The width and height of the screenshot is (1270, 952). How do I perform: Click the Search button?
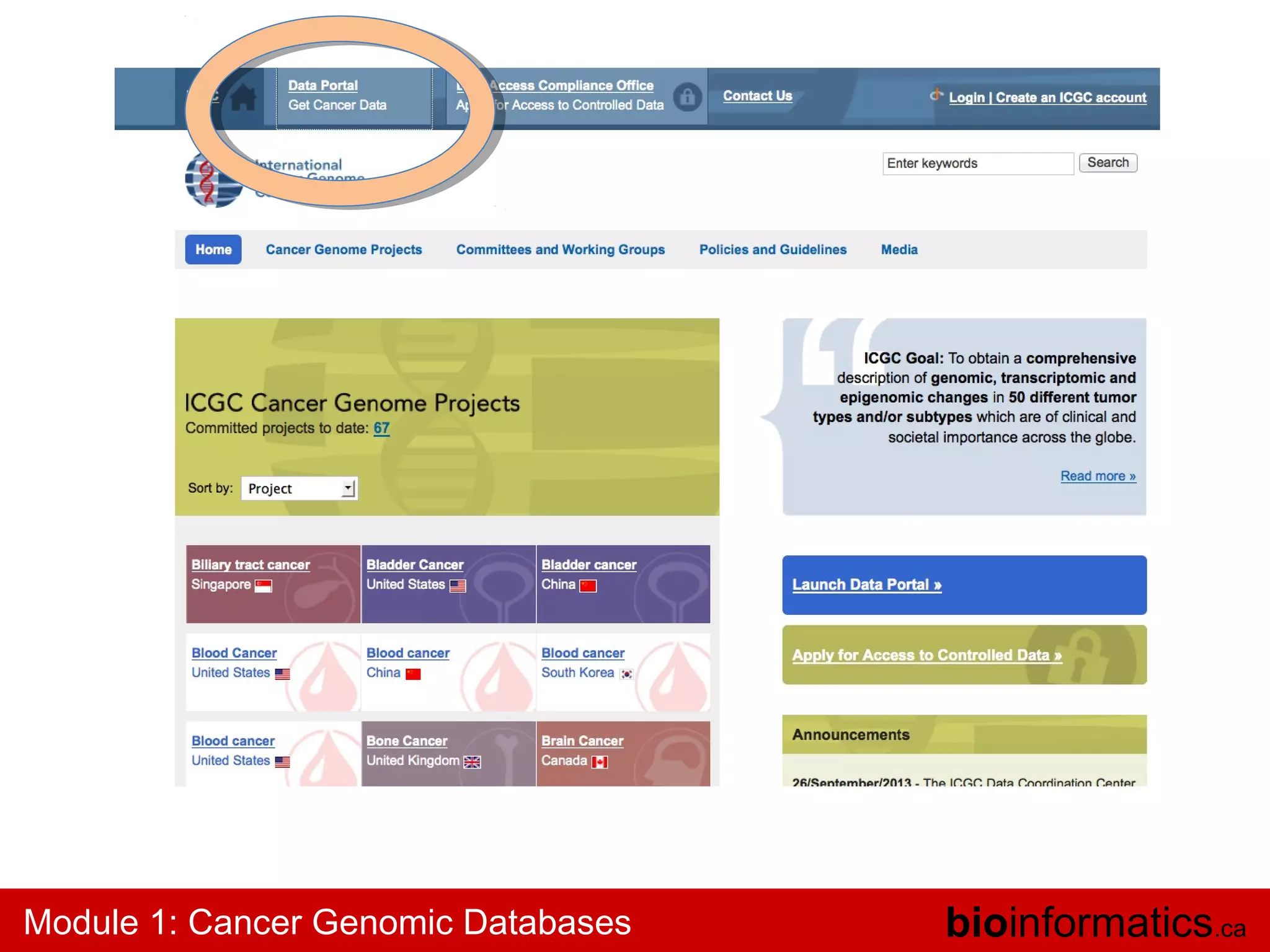(x=1108, y=163)
